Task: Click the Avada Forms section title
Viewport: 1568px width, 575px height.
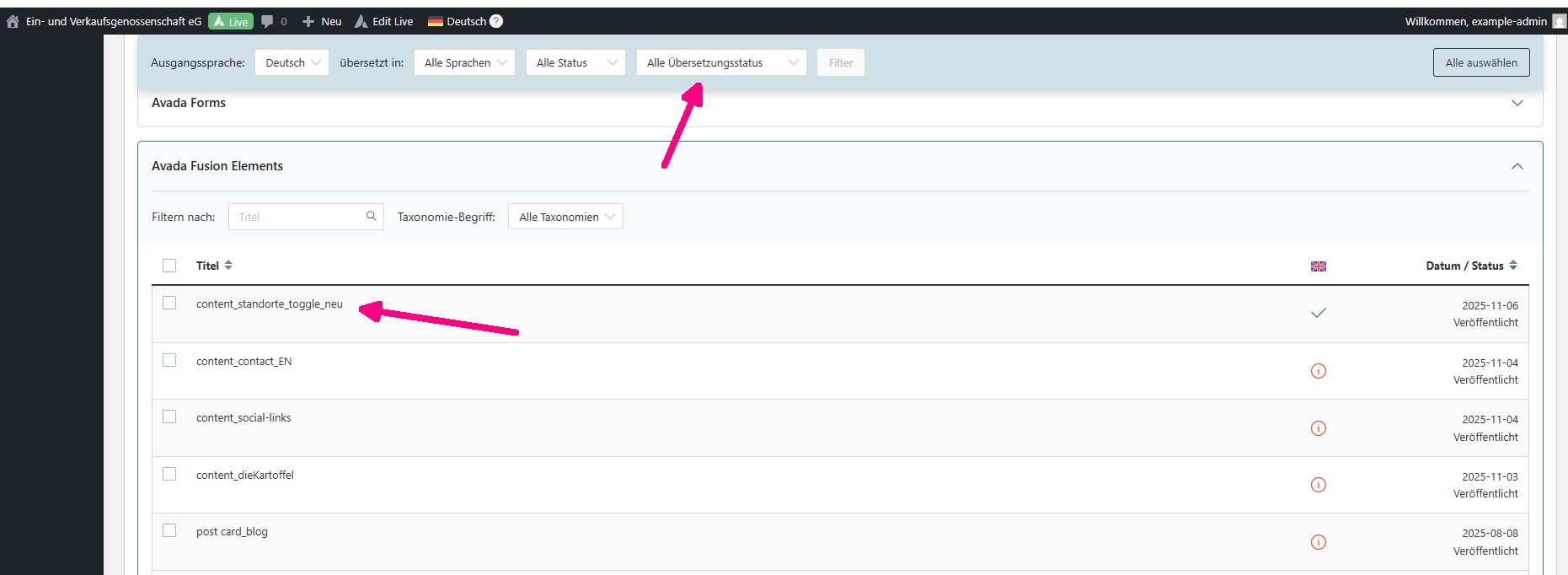Action: pos(189,103)
